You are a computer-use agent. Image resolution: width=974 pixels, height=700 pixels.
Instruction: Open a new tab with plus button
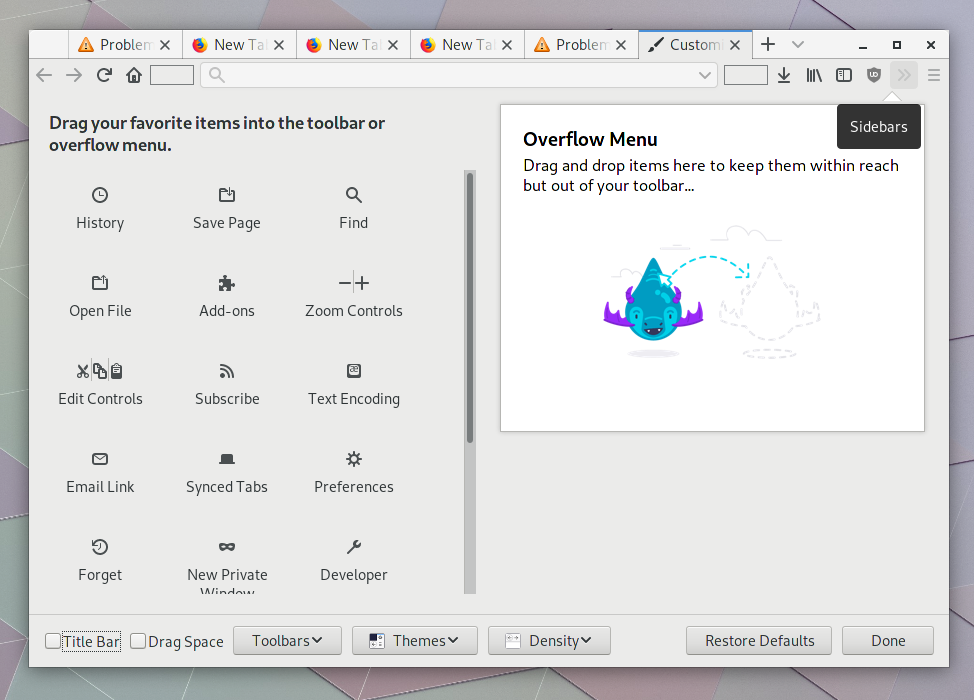click(768, 45)
